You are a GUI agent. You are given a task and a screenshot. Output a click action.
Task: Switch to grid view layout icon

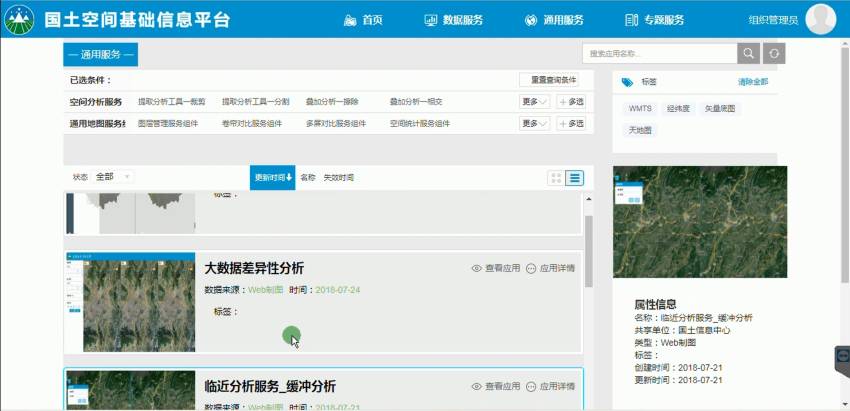click(556, 178)
